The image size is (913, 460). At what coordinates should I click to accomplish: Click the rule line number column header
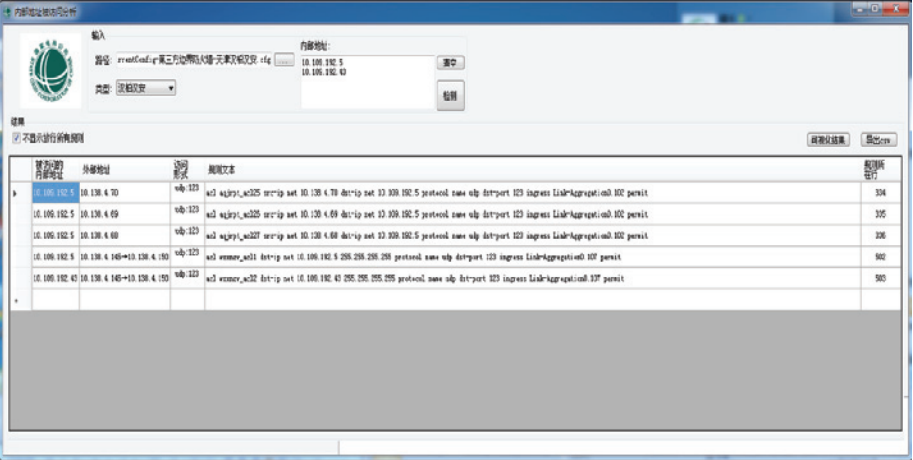(879, 168)
